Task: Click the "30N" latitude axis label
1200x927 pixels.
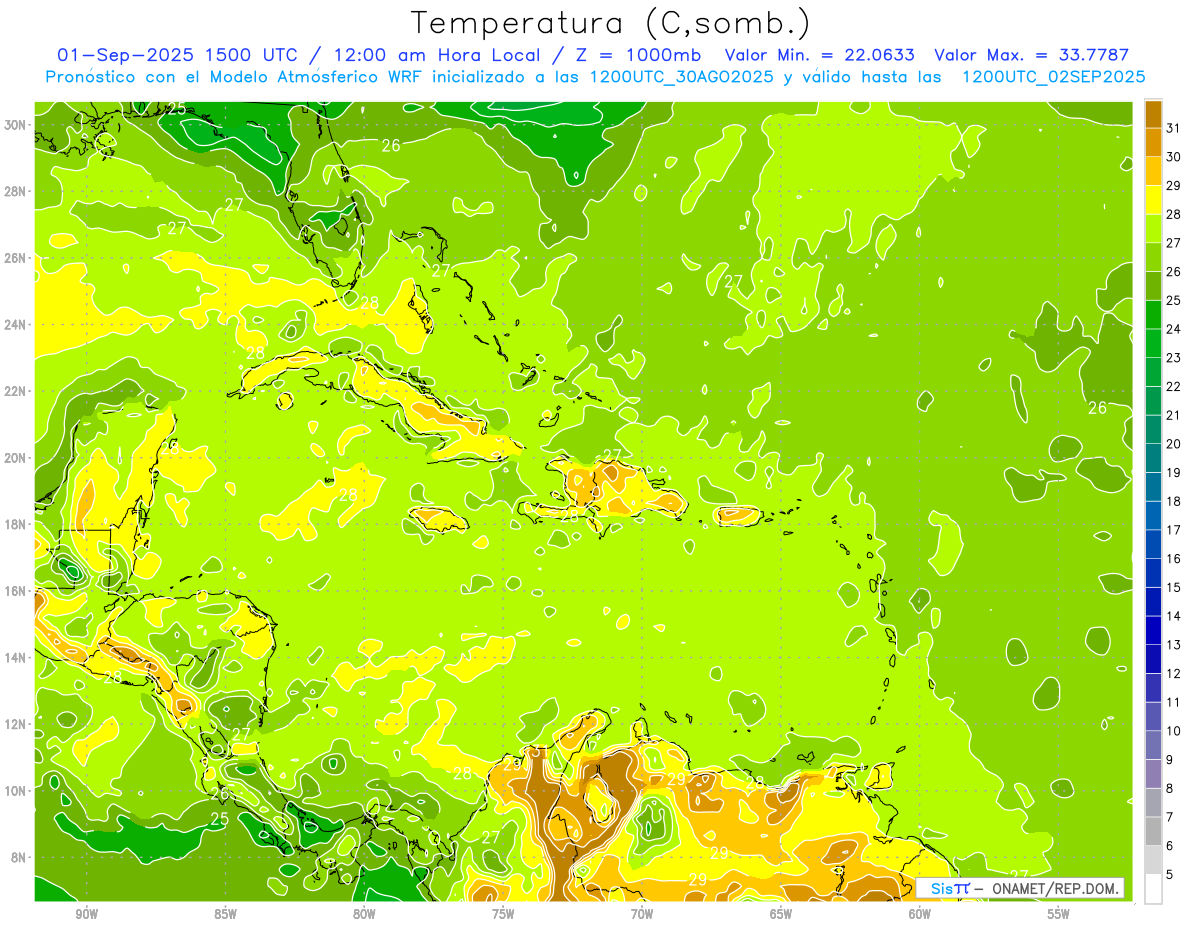Action: coord(16,125)
